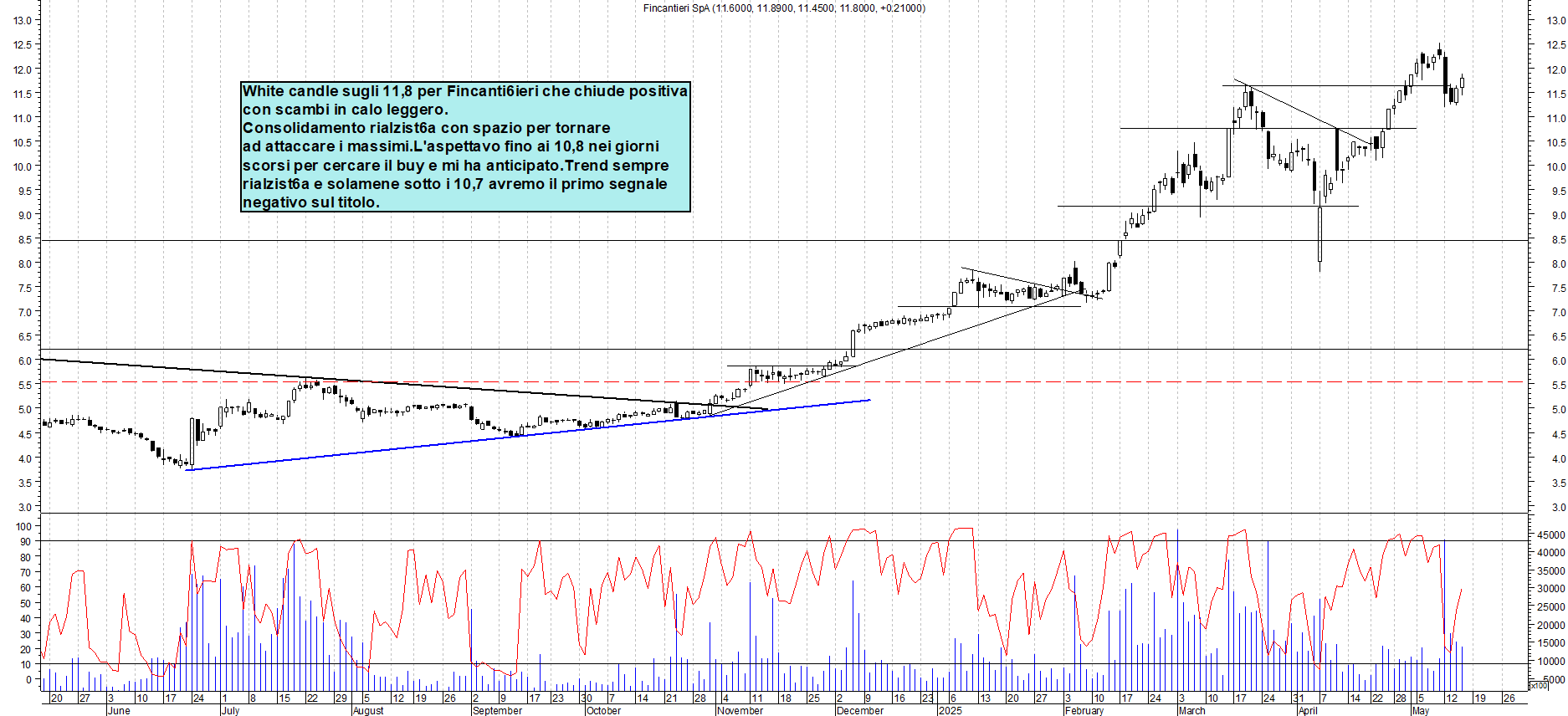
Task: Click the 11.5 price label on right axis
Action: 1556,95
